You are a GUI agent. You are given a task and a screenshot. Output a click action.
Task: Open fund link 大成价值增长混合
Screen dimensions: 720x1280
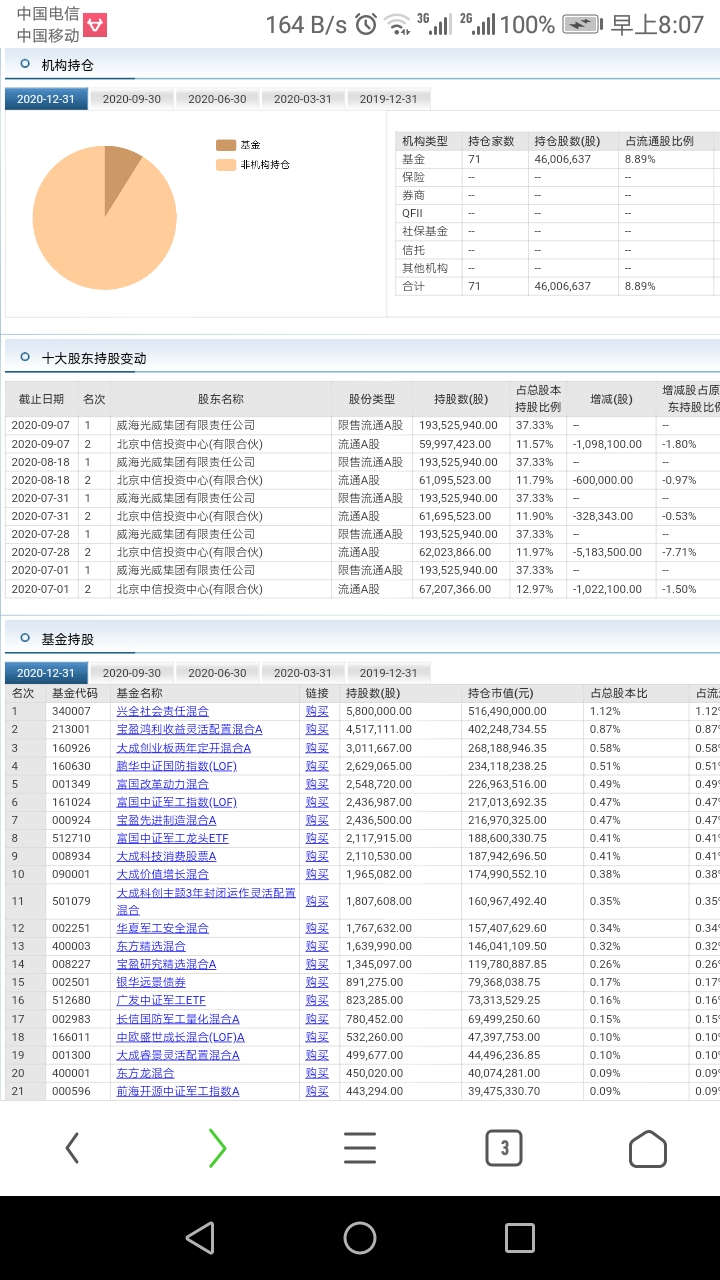click(163, 874)
